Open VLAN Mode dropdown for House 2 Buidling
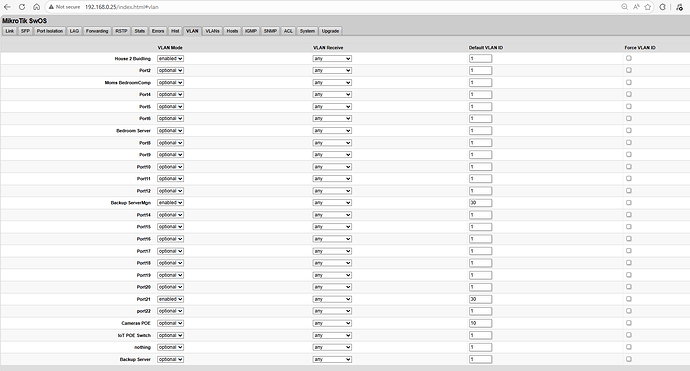 (170, 59)
